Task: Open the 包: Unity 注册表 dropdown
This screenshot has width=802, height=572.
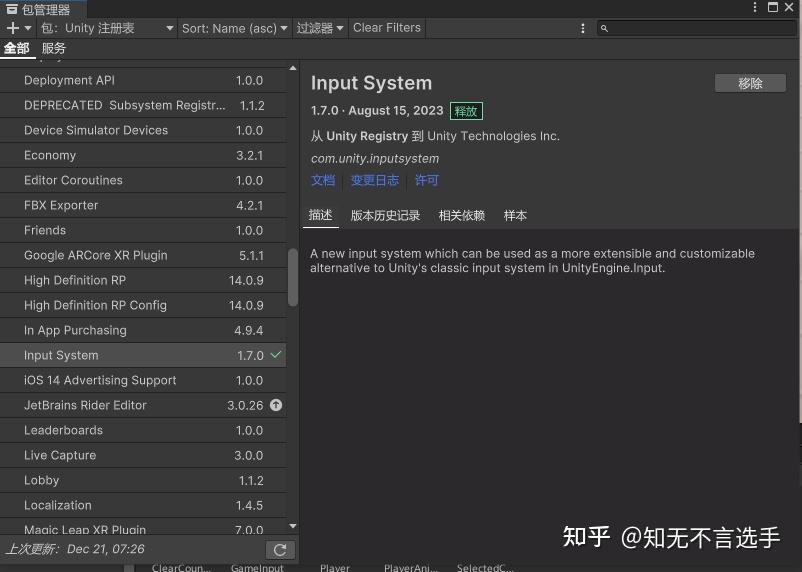Action: pos(107,28)
